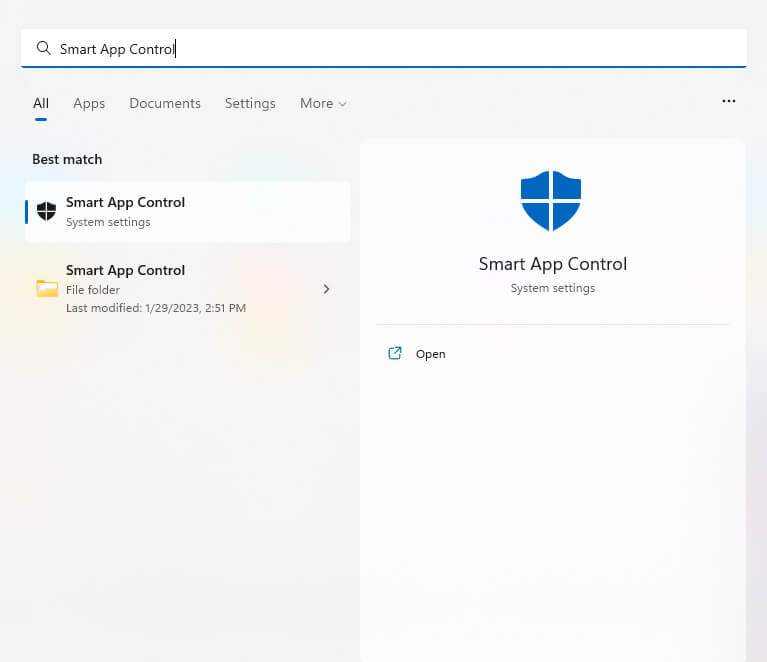This screenshot has width=767, height=662.
Task: Click the black shield icon in best match
Action: (x=46, y=211)
